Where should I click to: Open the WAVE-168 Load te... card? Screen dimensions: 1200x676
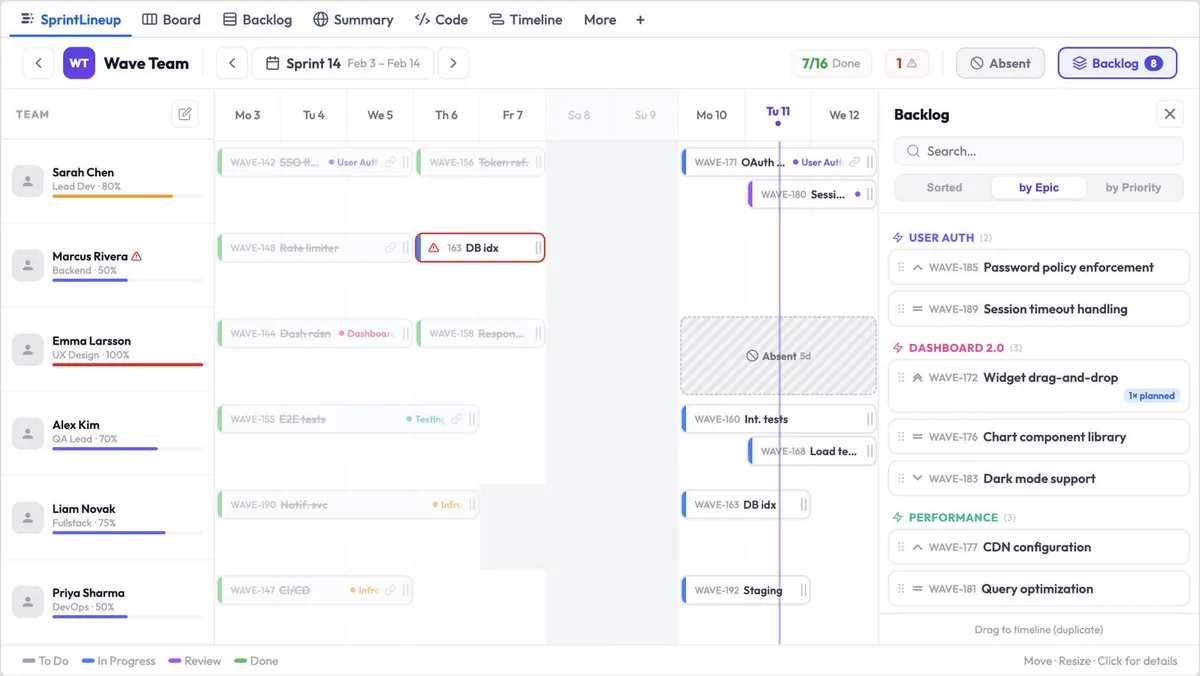click(811, 451)
